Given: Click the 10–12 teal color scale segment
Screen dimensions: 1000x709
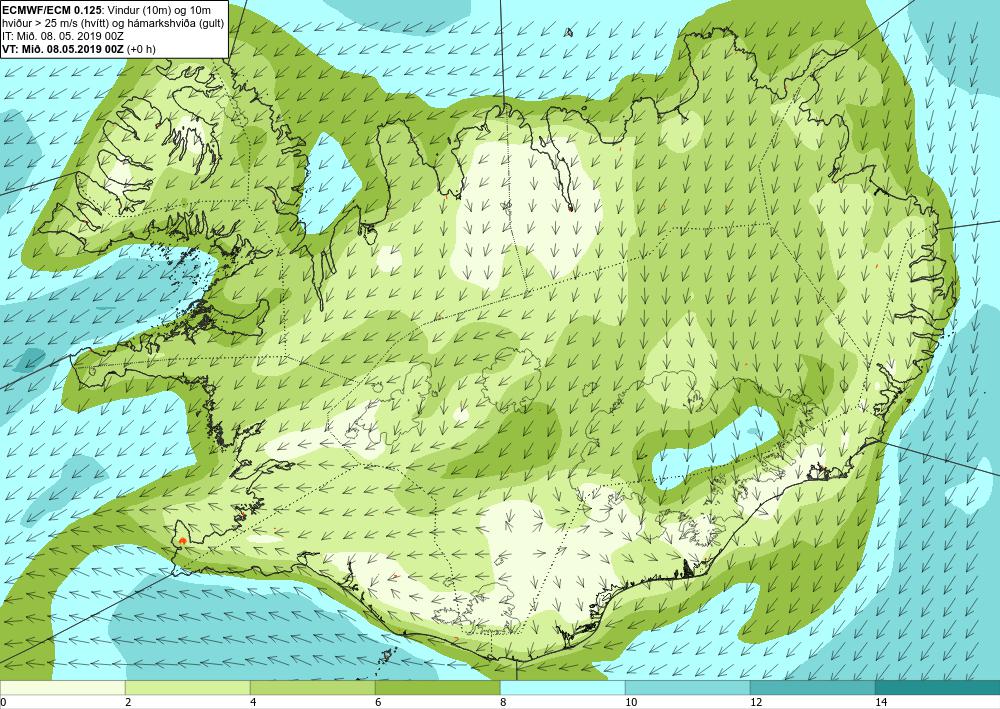Looking at the screenshot, I should click(x=688, y=688).
